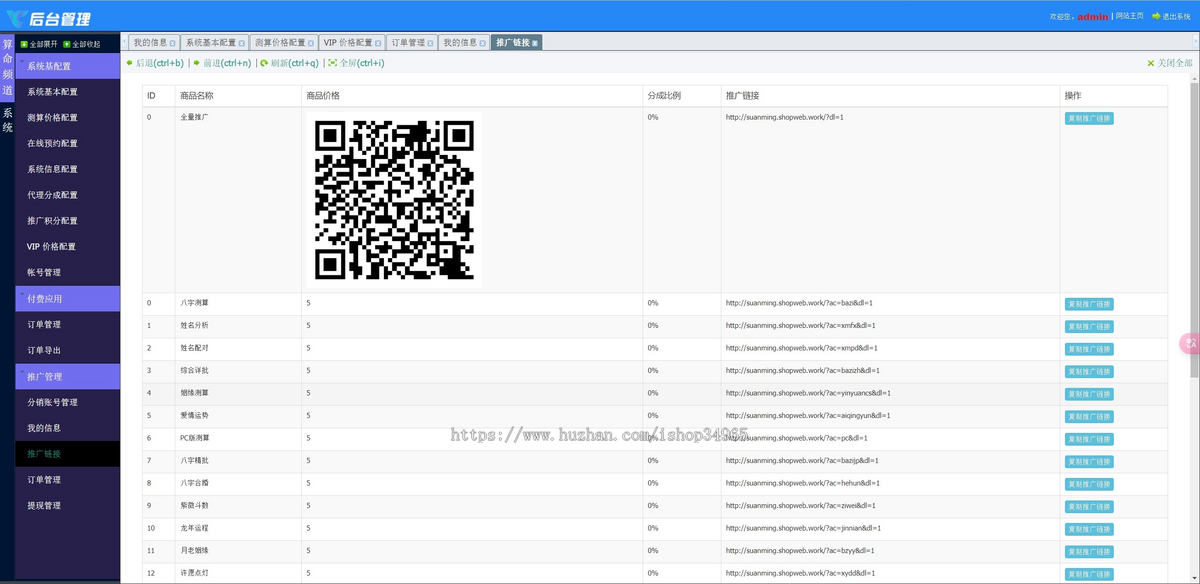The height and width of the screenshot is (584, 1200).
Task: Enter fullscreen with 全屏(ctrl+i)
Action: [357, 63]
